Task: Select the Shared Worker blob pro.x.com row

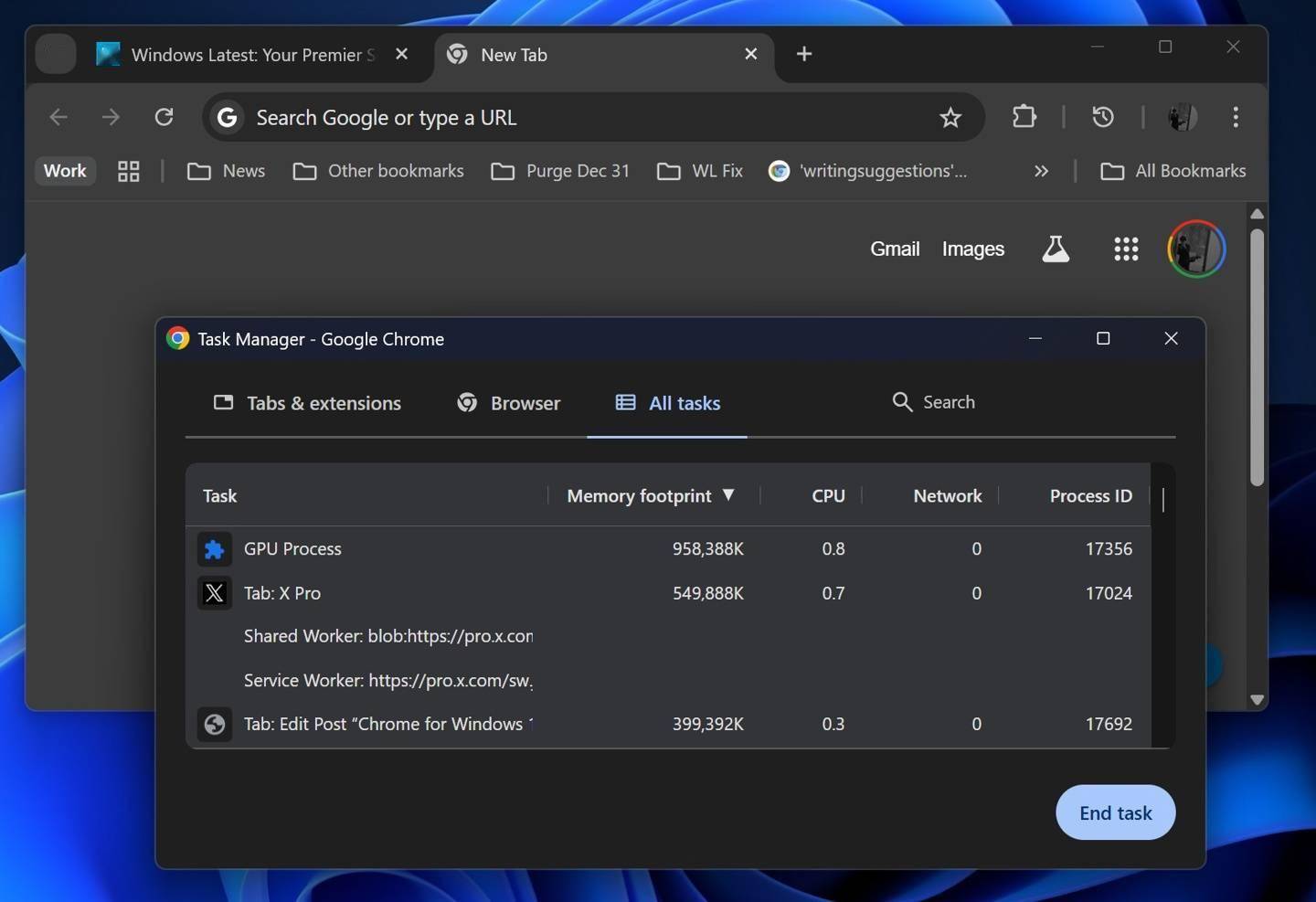Action: pyautogui.click(x=668, y=636)
